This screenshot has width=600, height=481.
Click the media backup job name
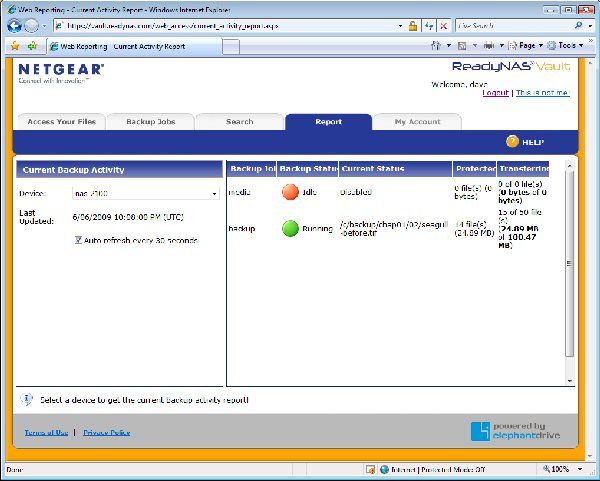pyautogui.click(x=239, y=192)
